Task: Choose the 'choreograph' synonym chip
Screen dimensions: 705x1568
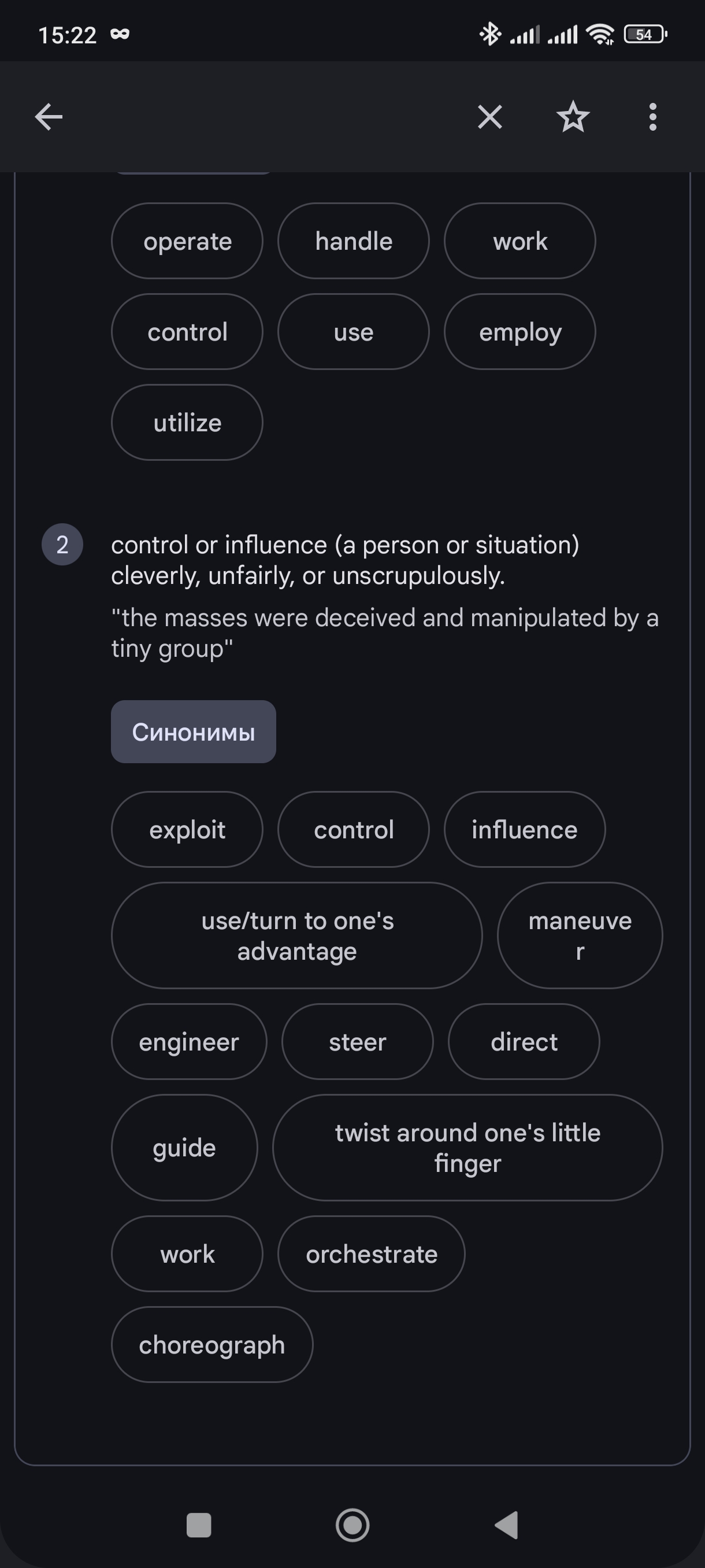Action: click(x=211, y=1344)
